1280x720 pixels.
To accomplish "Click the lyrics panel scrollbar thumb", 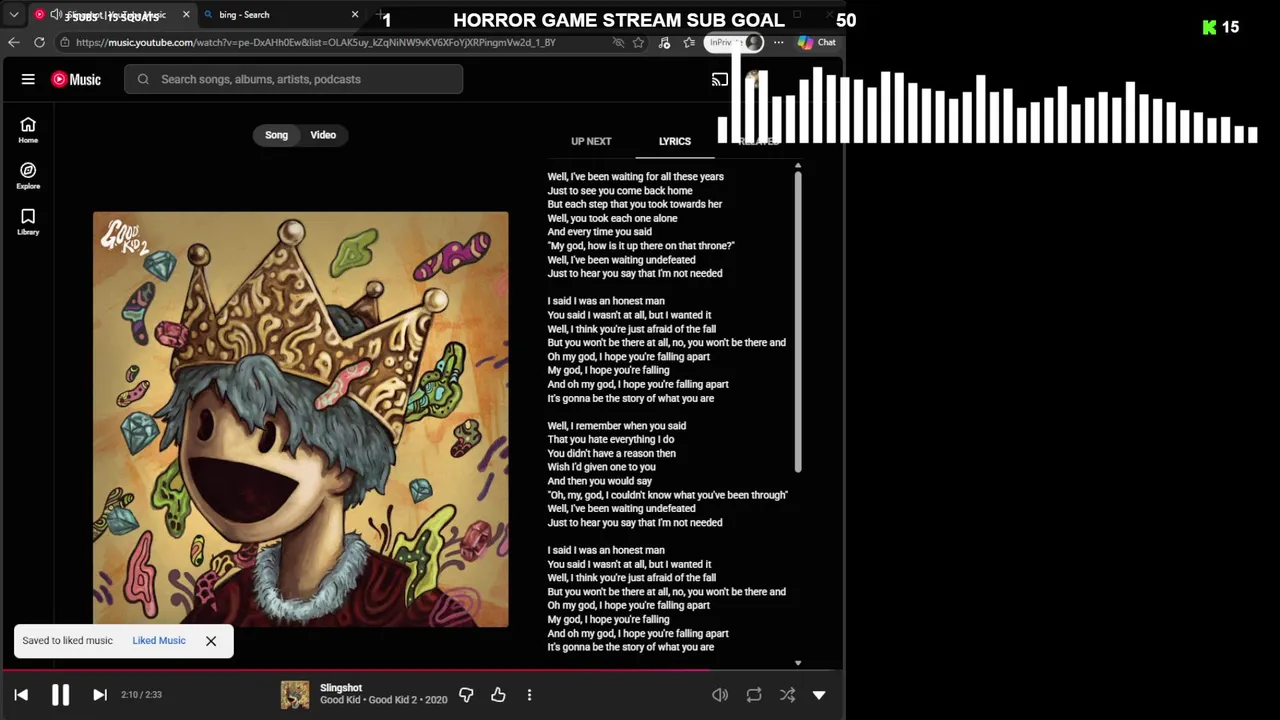I will pyautogui.click(x=798, y=320).
